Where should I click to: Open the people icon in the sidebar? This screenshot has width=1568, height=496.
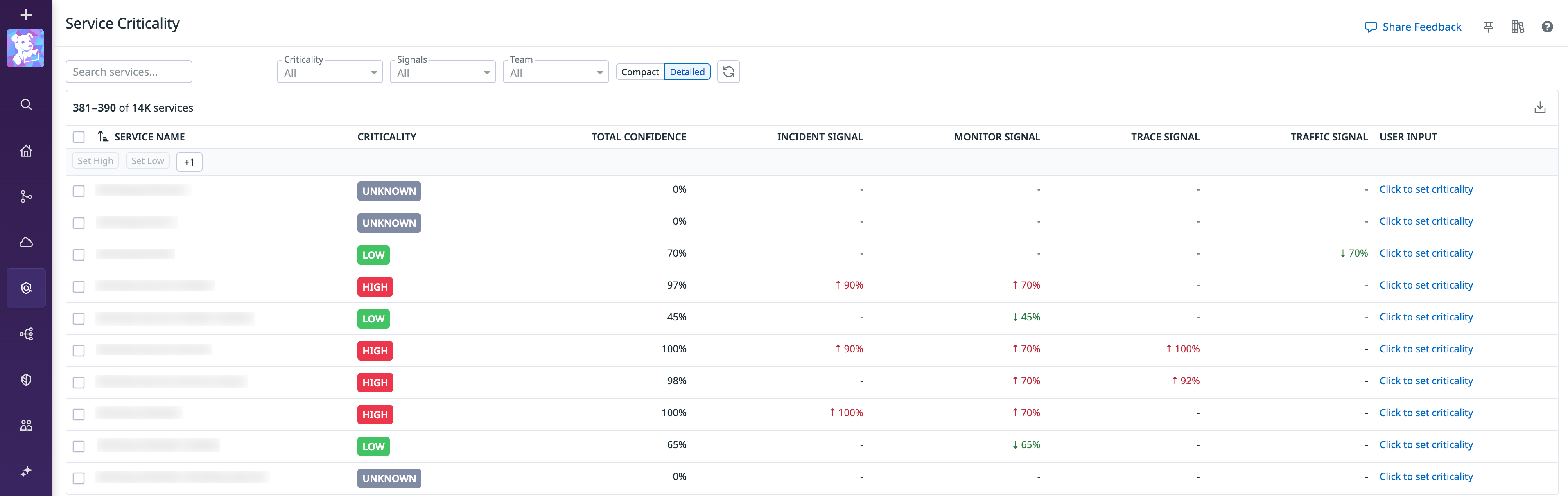click(x=25, y=425)
